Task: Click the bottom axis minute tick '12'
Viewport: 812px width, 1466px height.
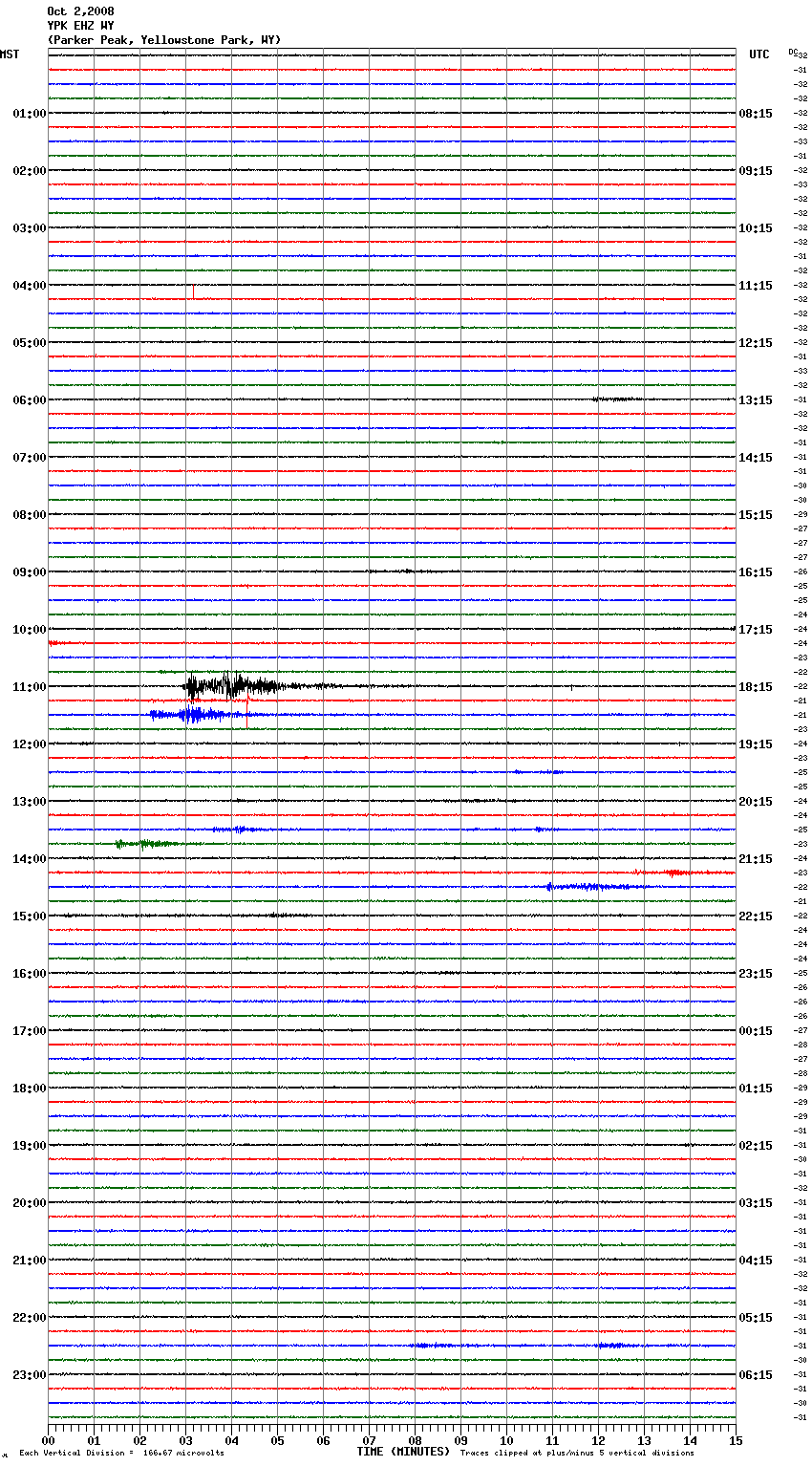Action: [x=598, y=1440]
